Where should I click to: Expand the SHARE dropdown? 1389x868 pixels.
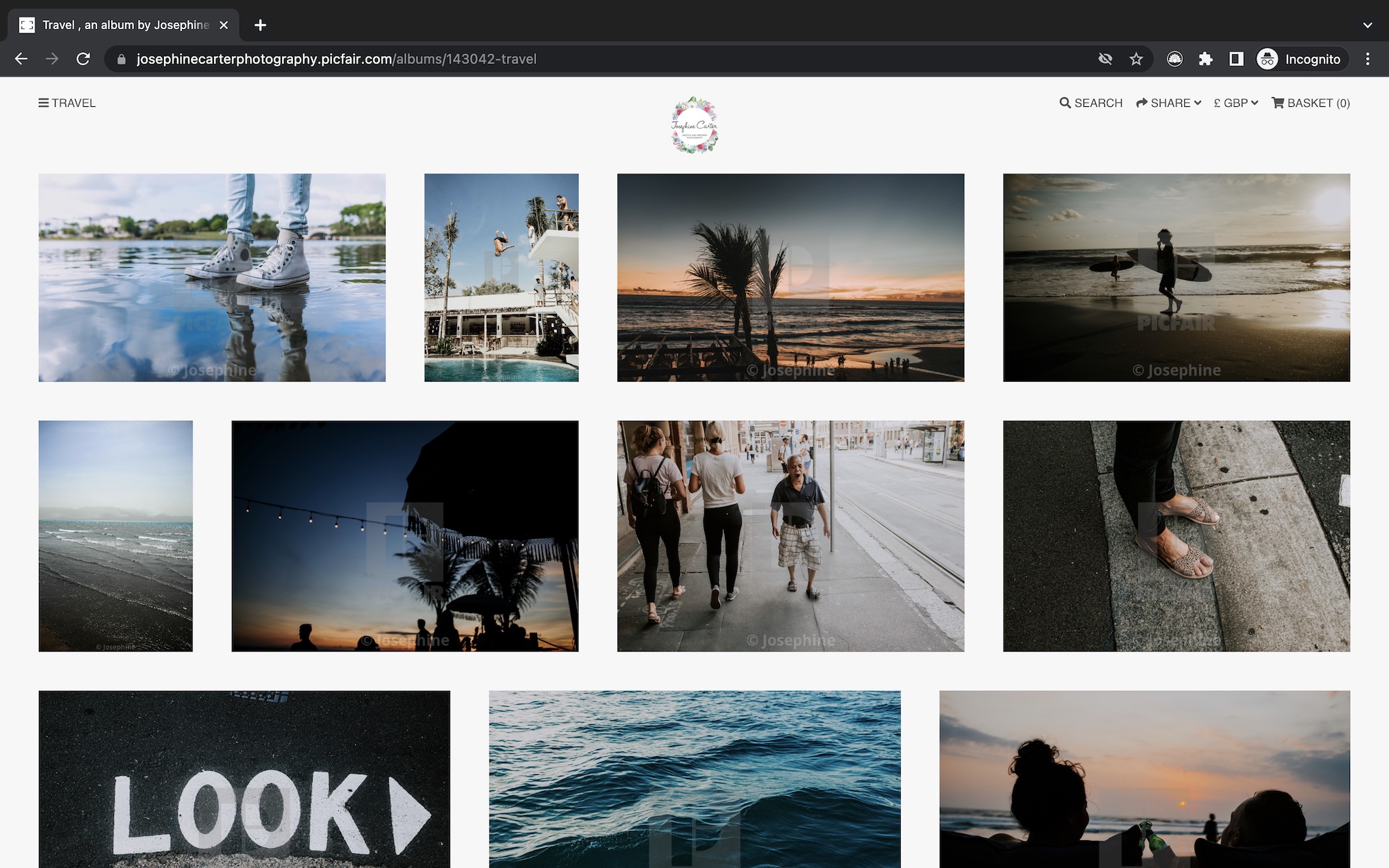coord(1168,103)
